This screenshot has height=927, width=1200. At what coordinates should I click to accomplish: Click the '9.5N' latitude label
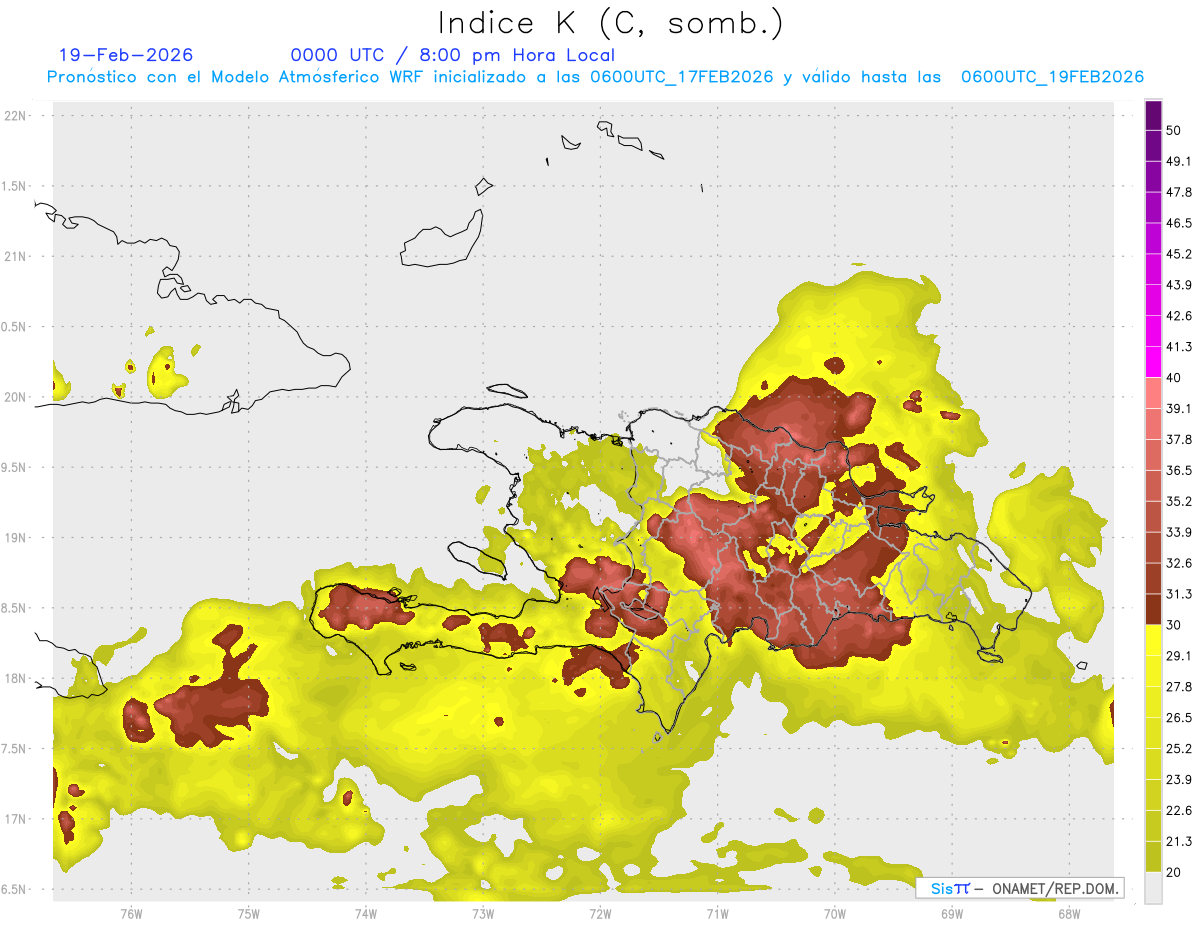(x=13, y=467)
